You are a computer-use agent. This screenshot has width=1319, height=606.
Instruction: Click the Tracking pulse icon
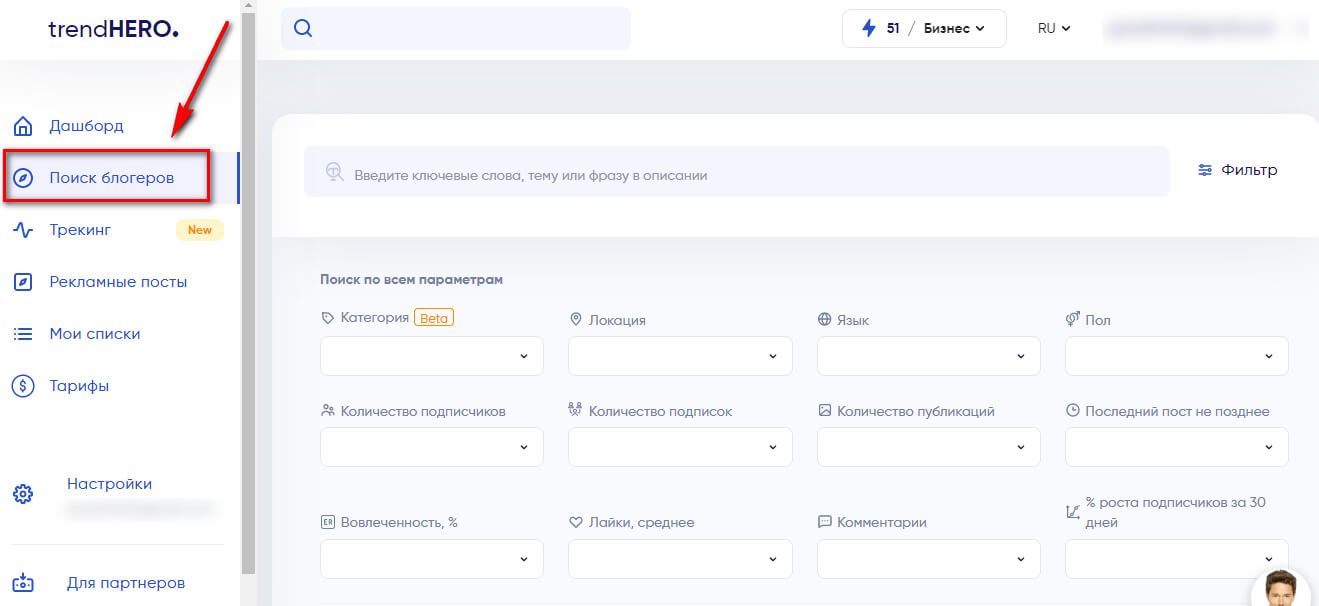click(23, 230)
